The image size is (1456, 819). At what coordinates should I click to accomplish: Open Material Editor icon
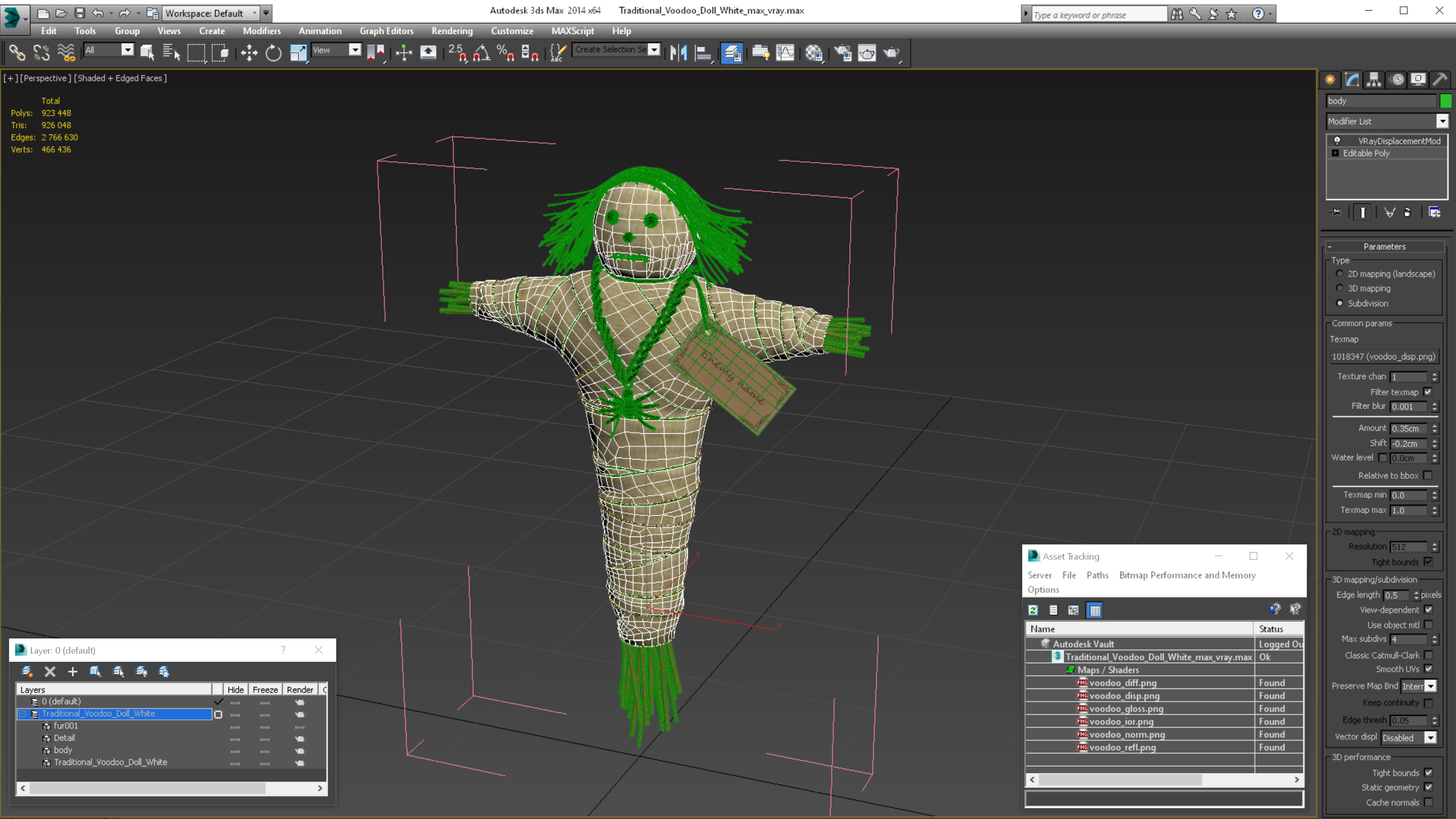pyautogui.click(x=814, y=53)
